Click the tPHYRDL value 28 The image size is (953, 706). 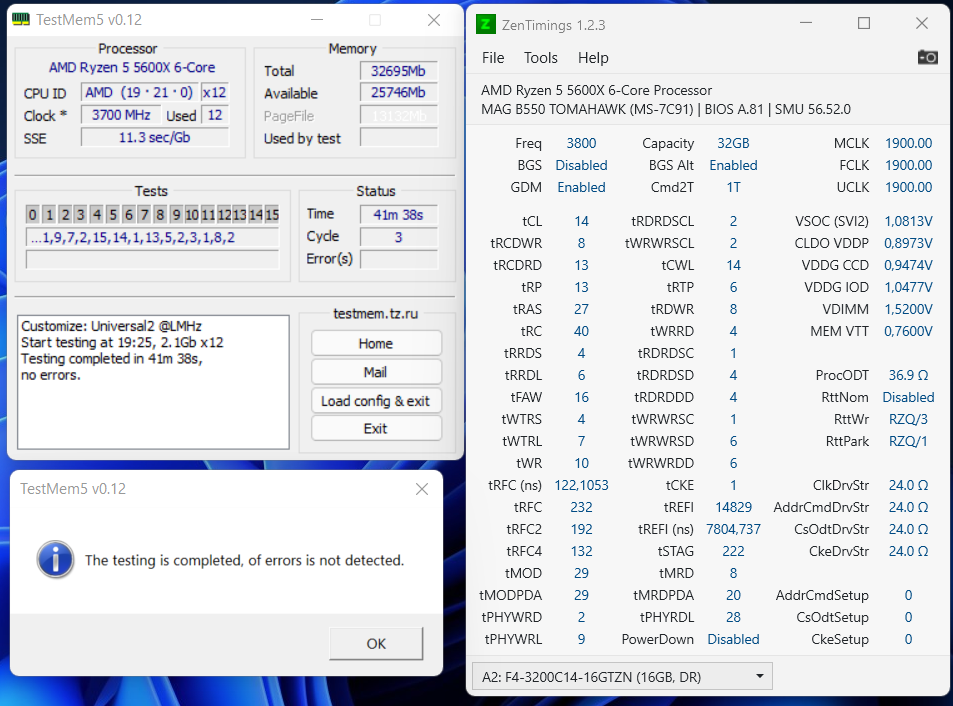pyautogui.click(x=733, y=617)
